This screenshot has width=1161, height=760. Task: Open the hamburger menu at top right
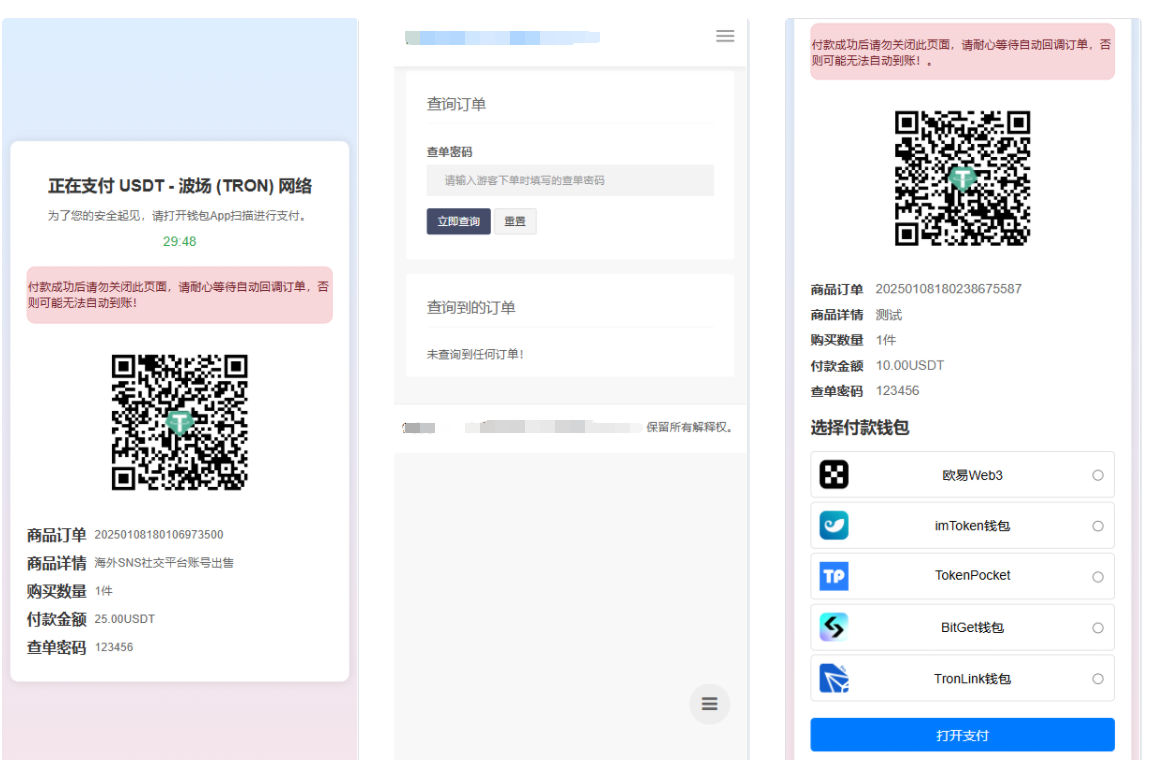[725, 36]
